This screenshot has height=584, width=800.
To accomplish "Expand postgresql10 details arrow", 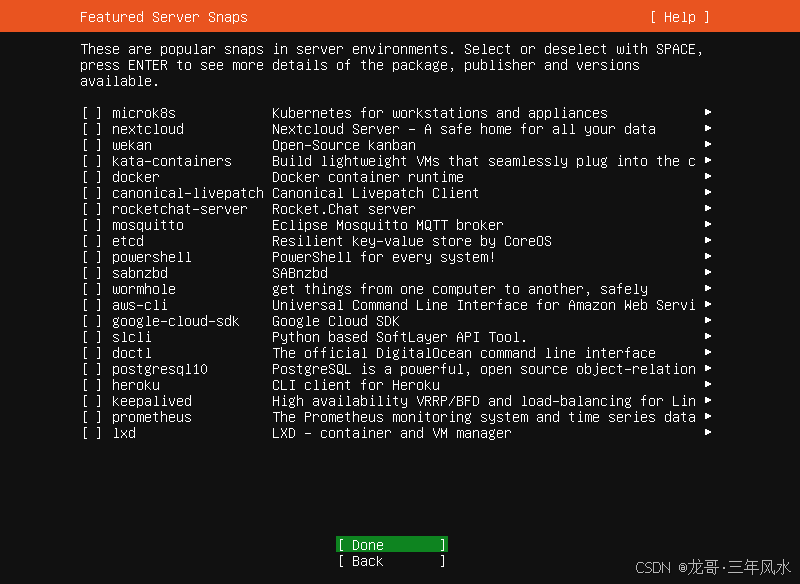I will coord(708,368).
